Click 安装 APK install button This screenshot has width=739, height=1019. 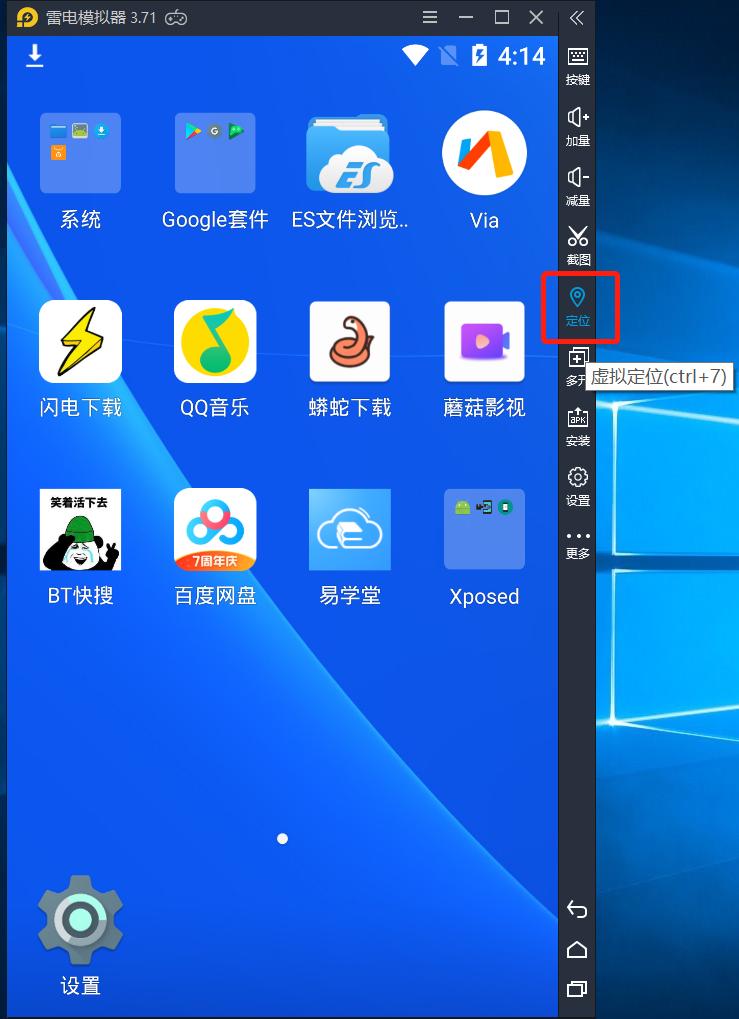tap(578, 427)
